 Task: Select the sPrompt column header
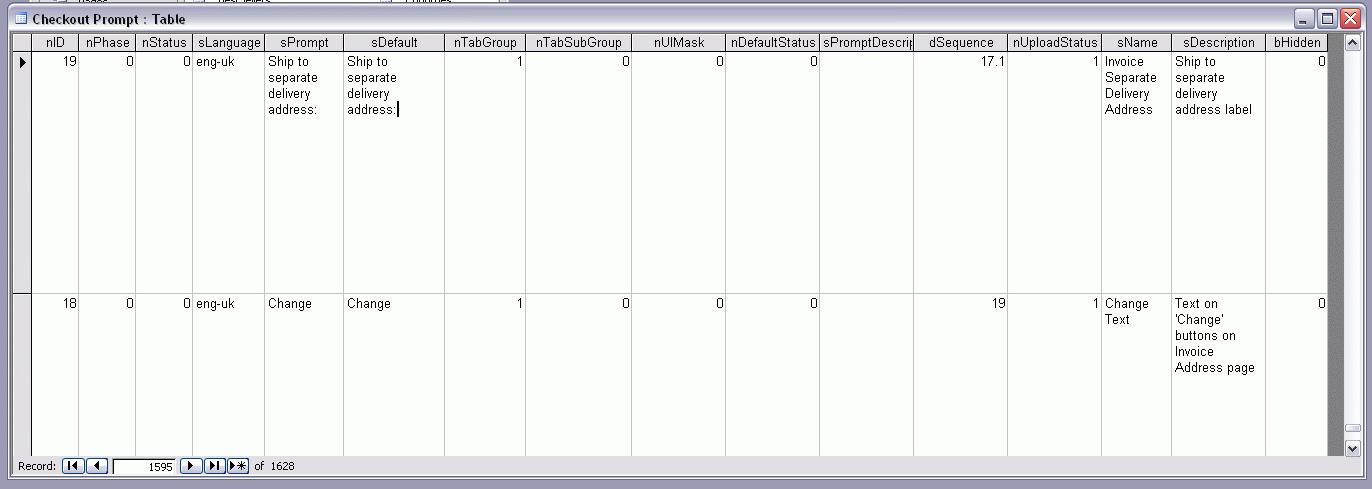(304, 43)
